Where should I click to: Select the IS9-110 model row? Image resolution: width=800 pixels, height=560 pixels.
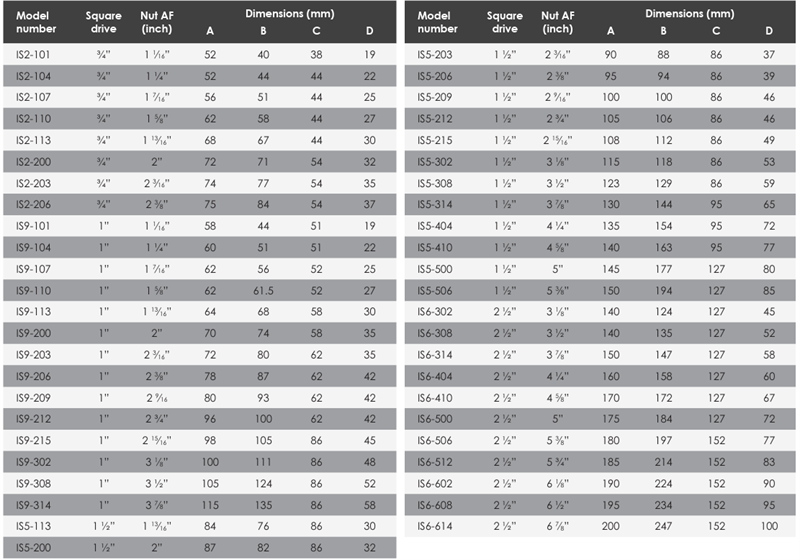click(199, 290)
